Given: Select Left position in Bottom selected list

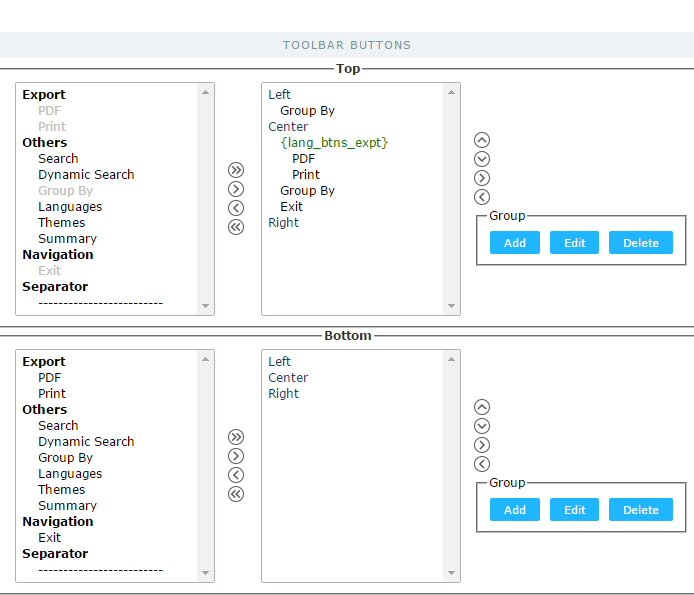Looking at the screenshot, I should click(279, 361).
